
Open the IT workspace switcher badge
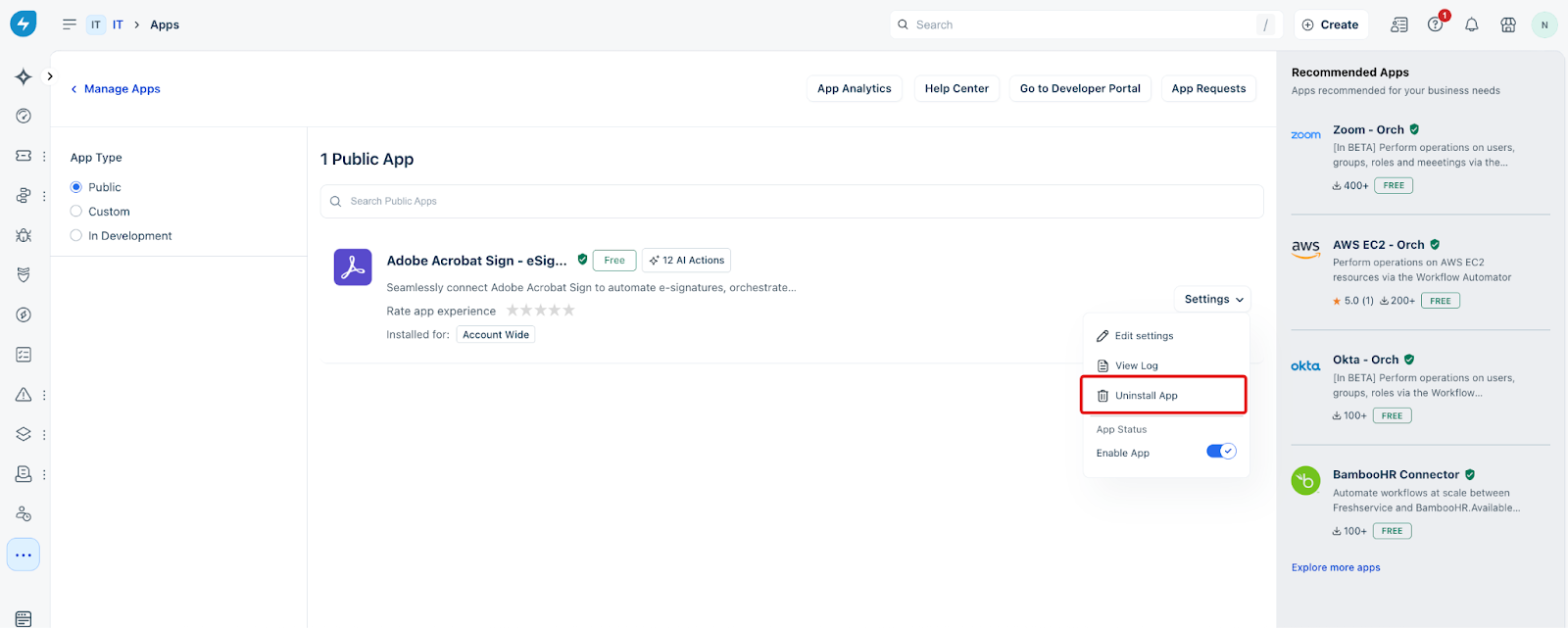pyautogui.click(x=96, y=24)
